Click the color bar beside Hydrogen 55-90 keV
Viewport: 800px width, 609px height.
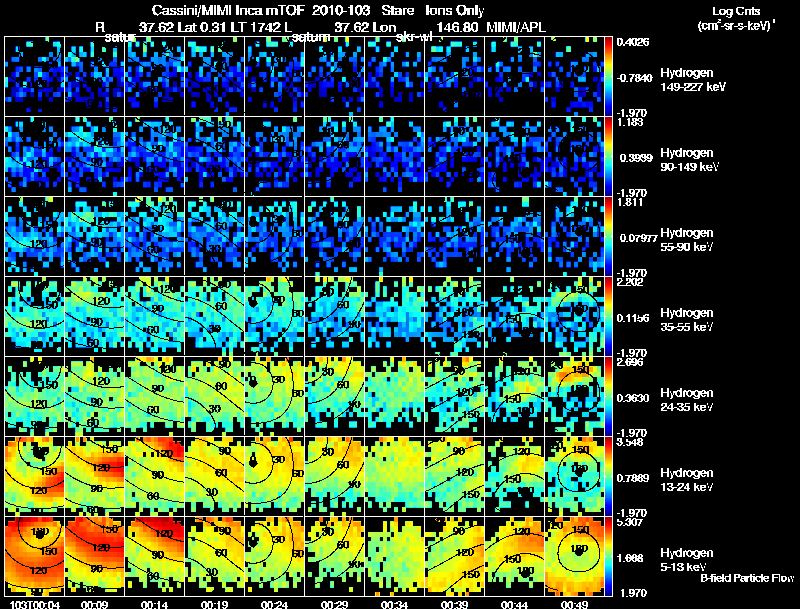click(x=608, y=237)
